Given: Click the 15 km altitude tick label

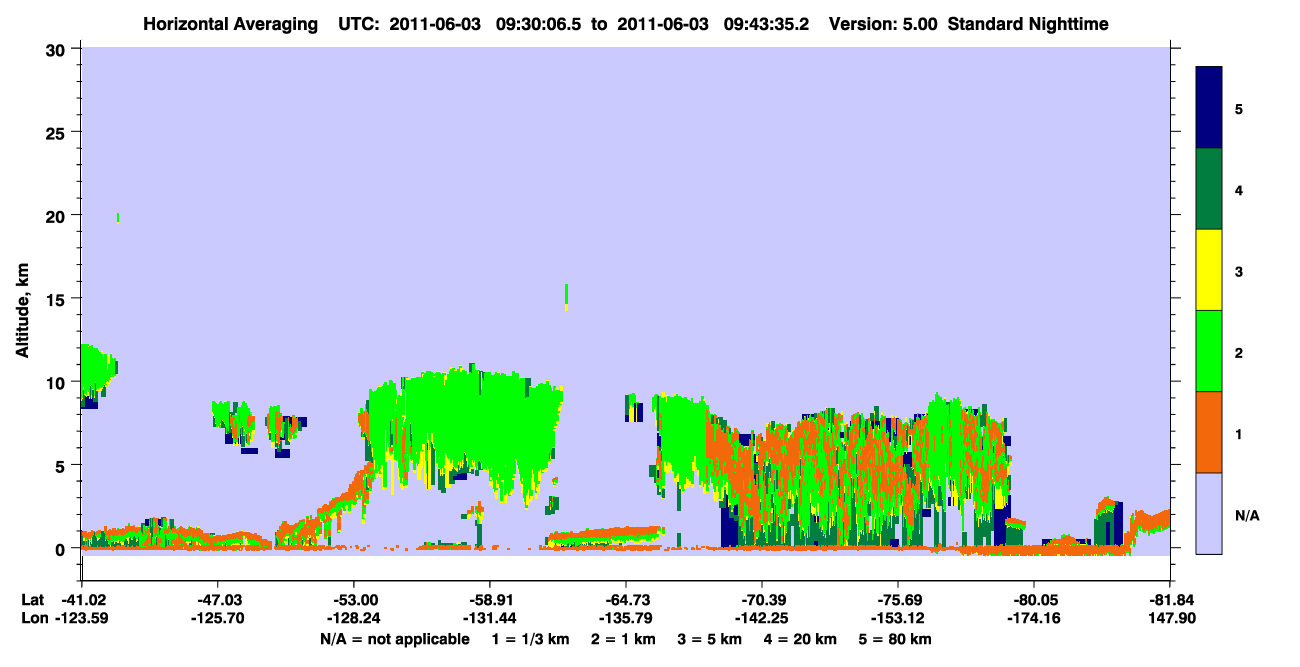Looking at the screenshot, I should coord(58,299).
